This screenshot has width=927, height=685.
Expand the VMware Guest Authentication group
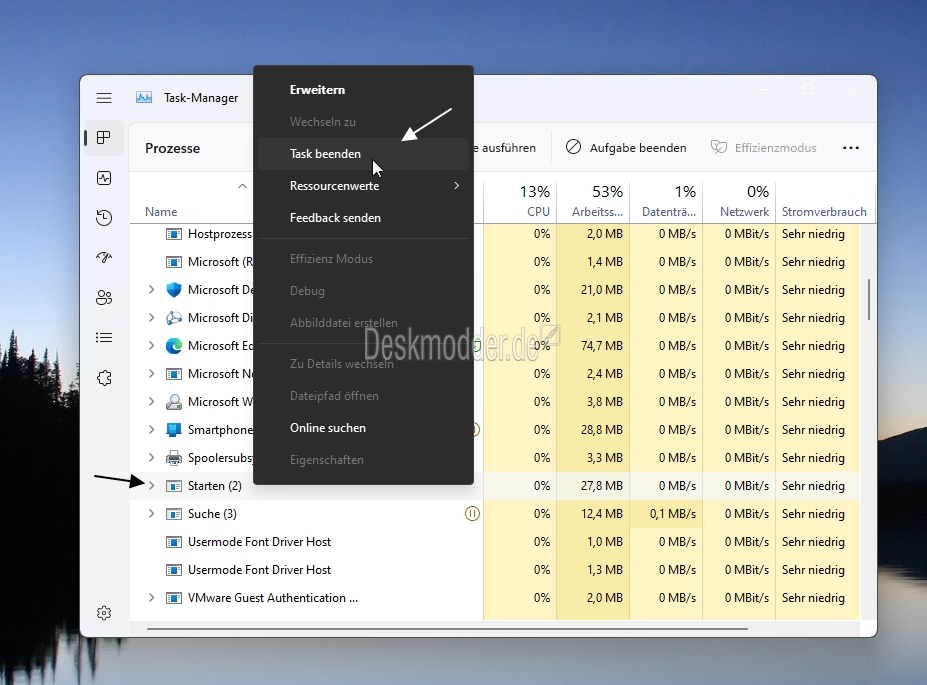click(151, 598)
